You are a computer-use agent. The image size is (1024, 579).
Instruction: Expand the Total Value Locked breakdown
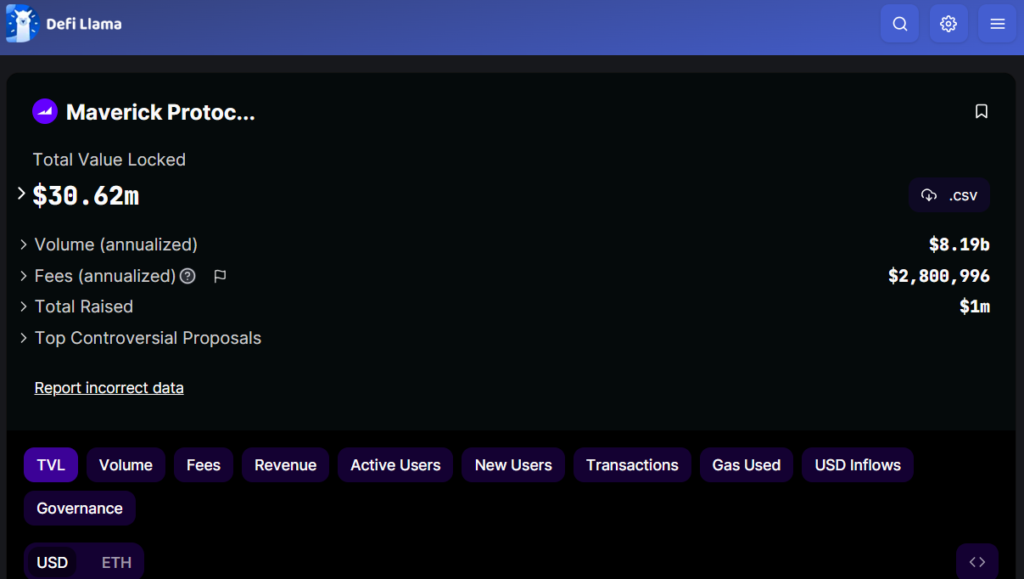[x=22, y=194]
